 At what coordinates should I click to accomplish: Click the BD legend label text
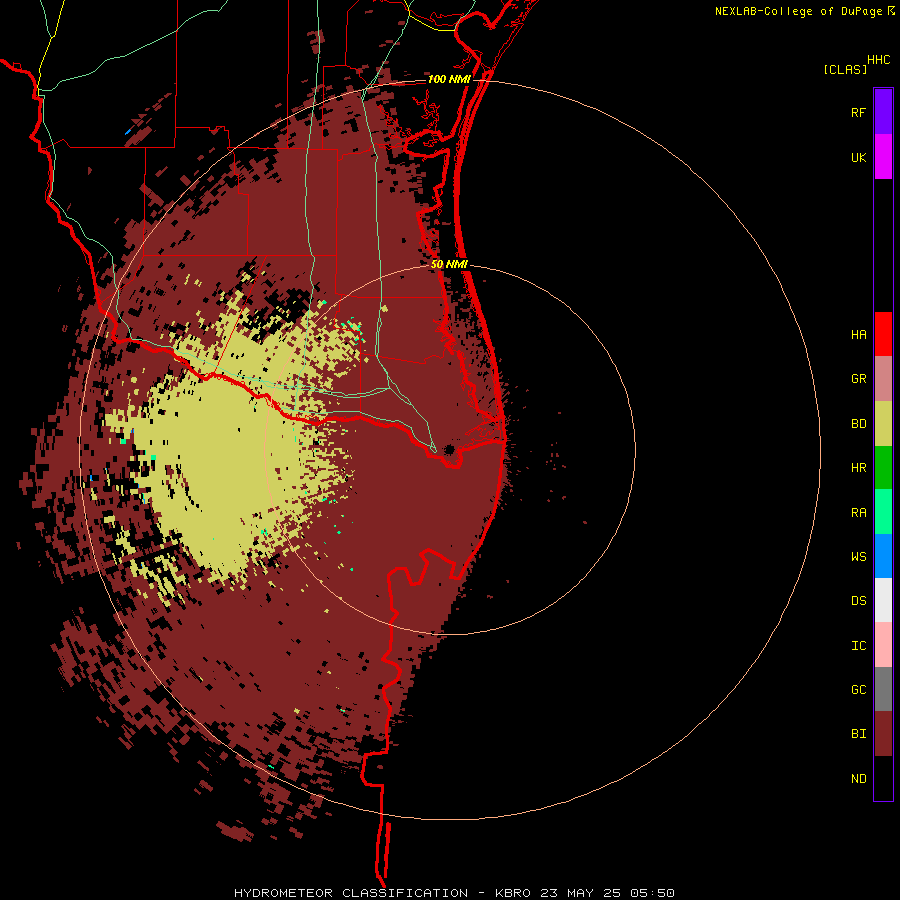858,424
